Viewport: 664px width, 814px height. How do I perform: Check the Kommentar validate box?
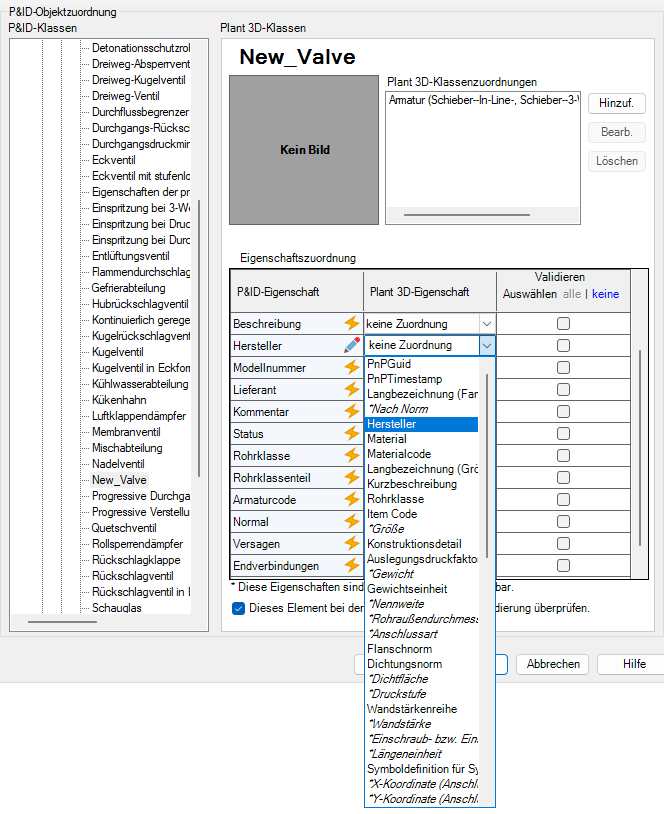point(563,412)
